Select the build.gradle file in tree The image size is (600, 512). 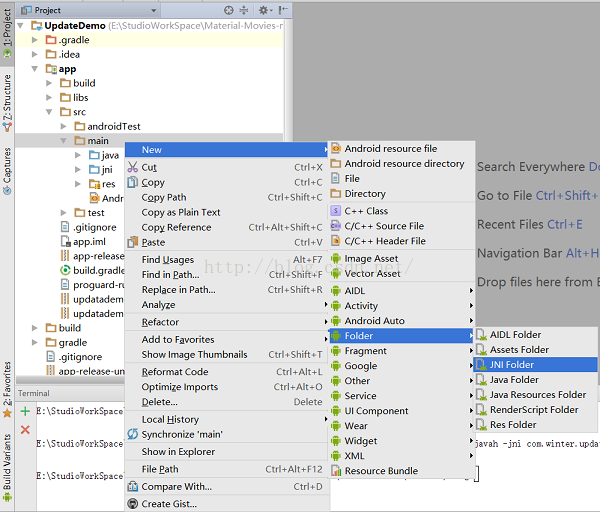[97, 270]
